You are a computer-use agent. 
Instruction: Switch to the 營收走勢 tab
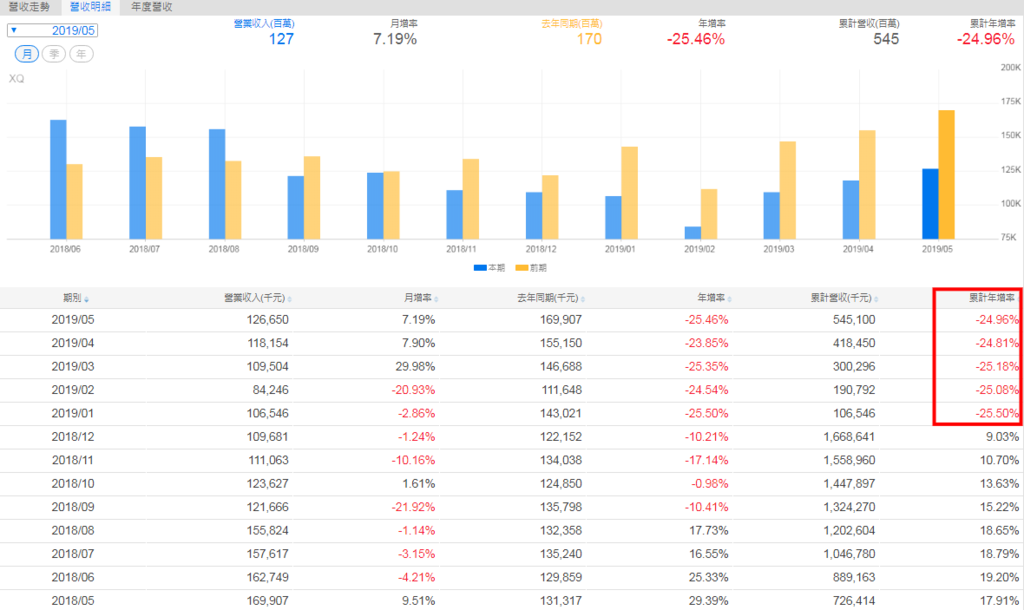(x=29, y=7)
